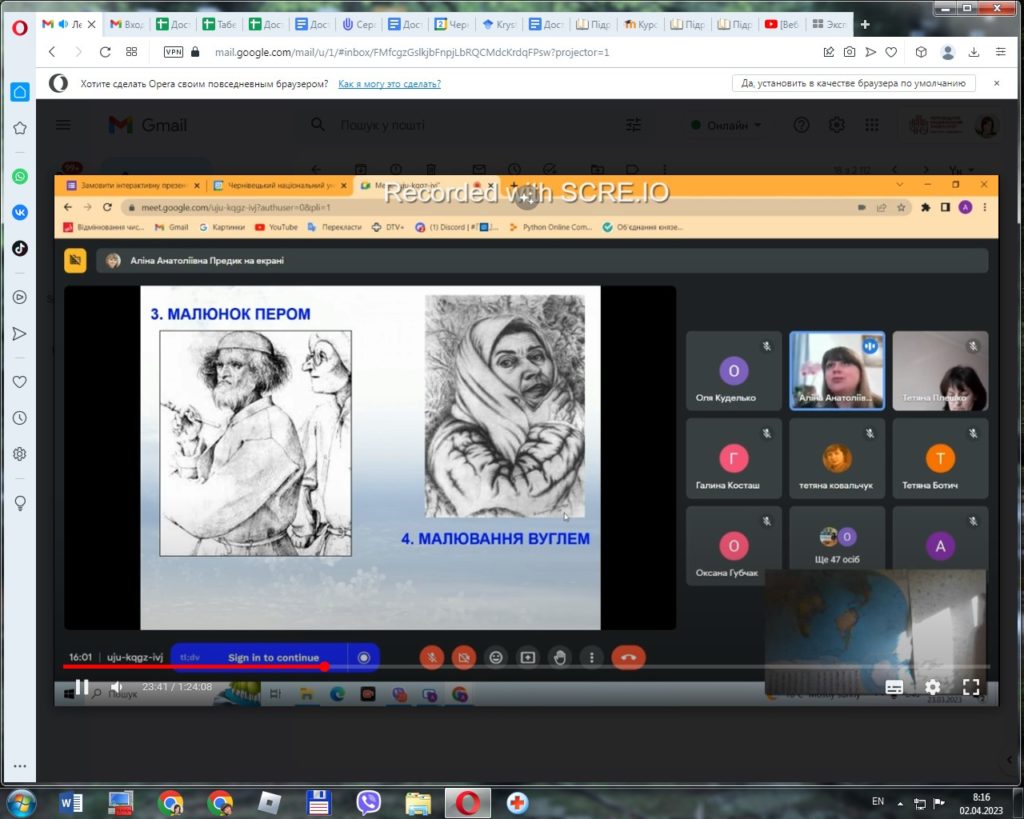Pause the video playback
The height and width of the screenshot is (819, 1024).
tap(82, 687)
